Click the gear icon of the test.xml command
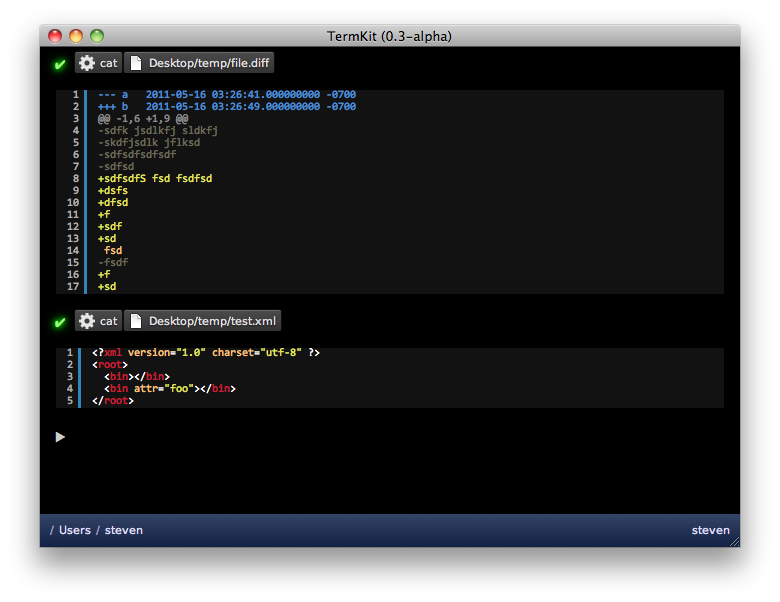Screen dimensions: 780x602 (x=87, y=321)
